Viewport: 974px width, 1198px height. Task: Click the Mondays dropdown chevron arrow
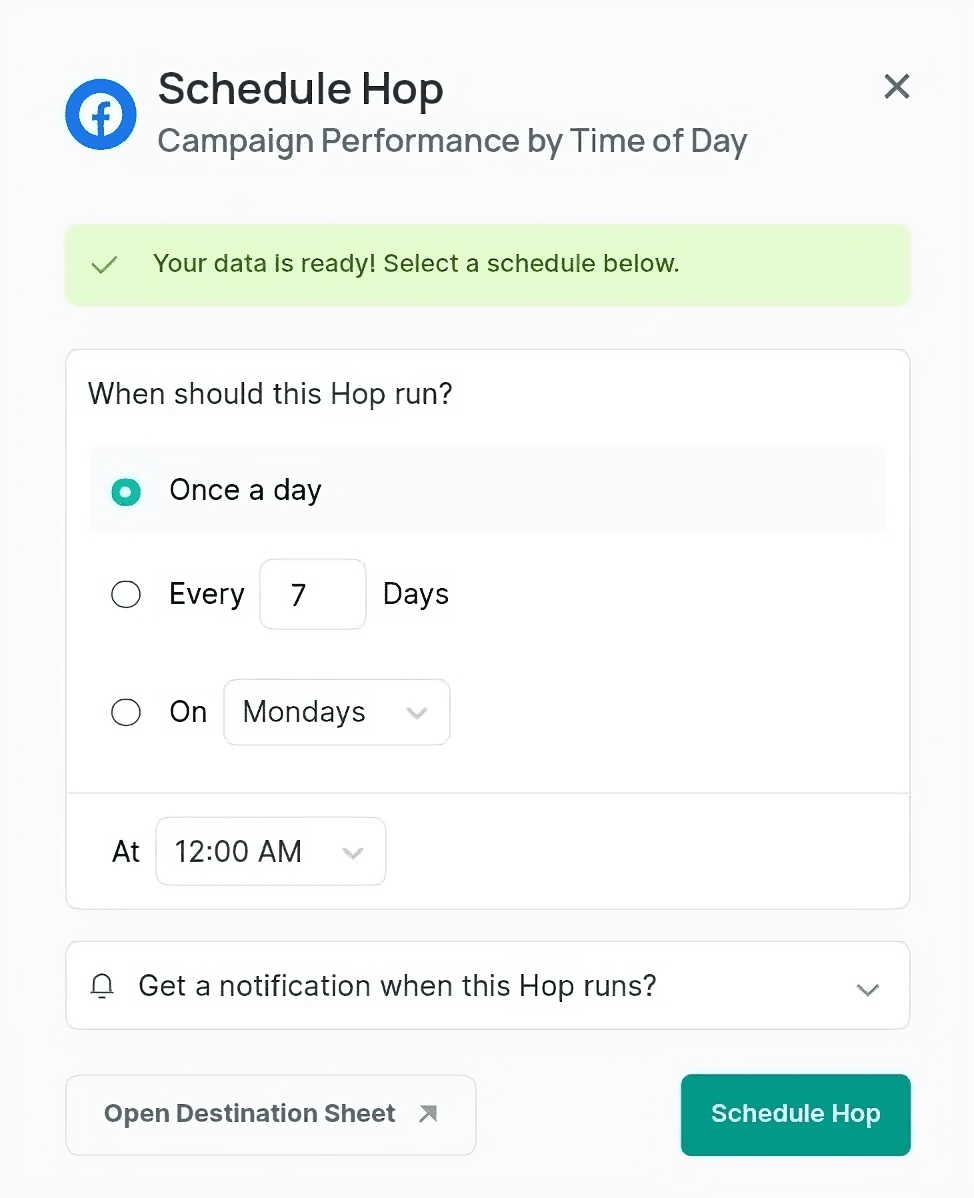point(417,714)
